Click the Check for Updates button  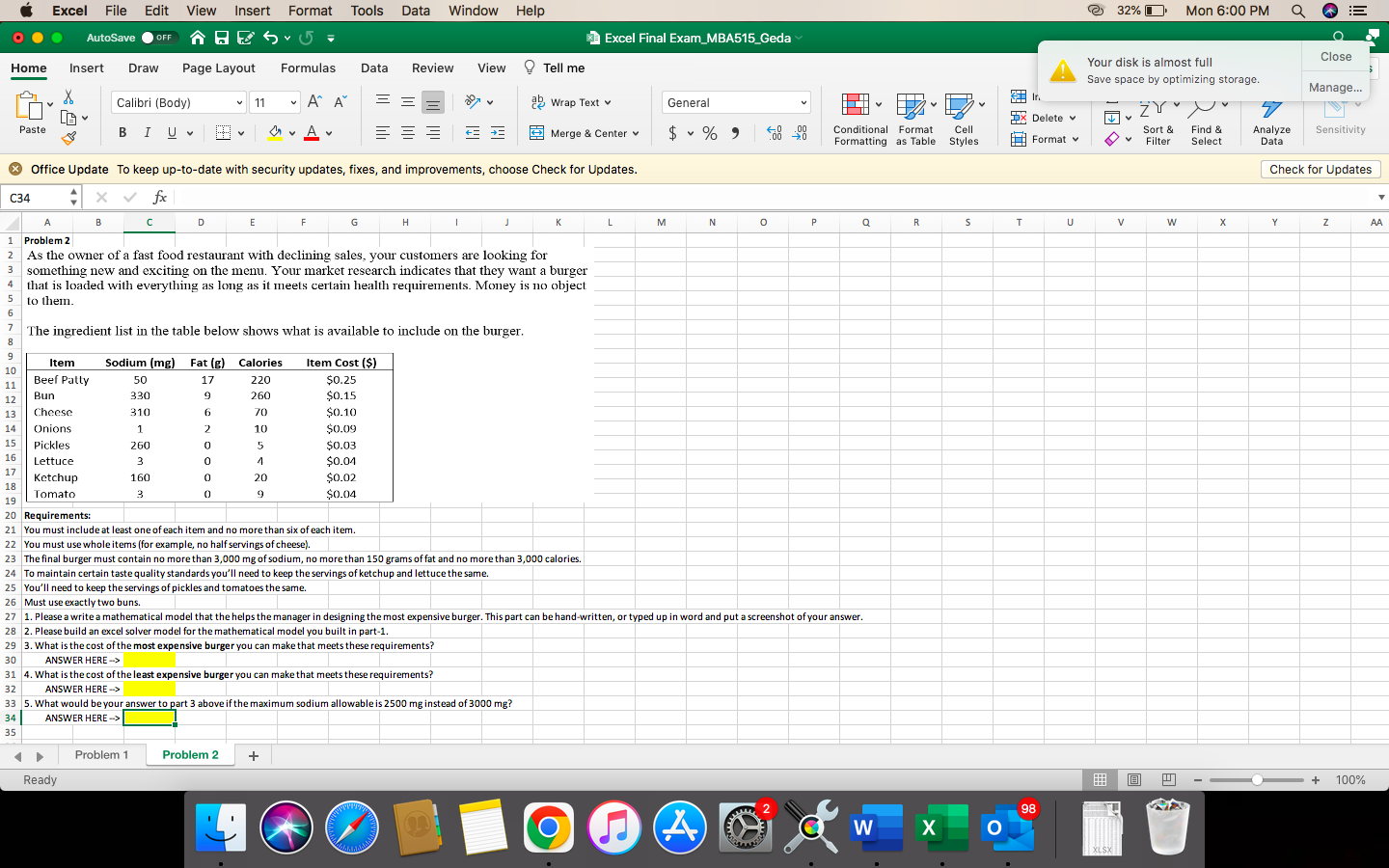pyautogui.click(x=1321, y=169)
